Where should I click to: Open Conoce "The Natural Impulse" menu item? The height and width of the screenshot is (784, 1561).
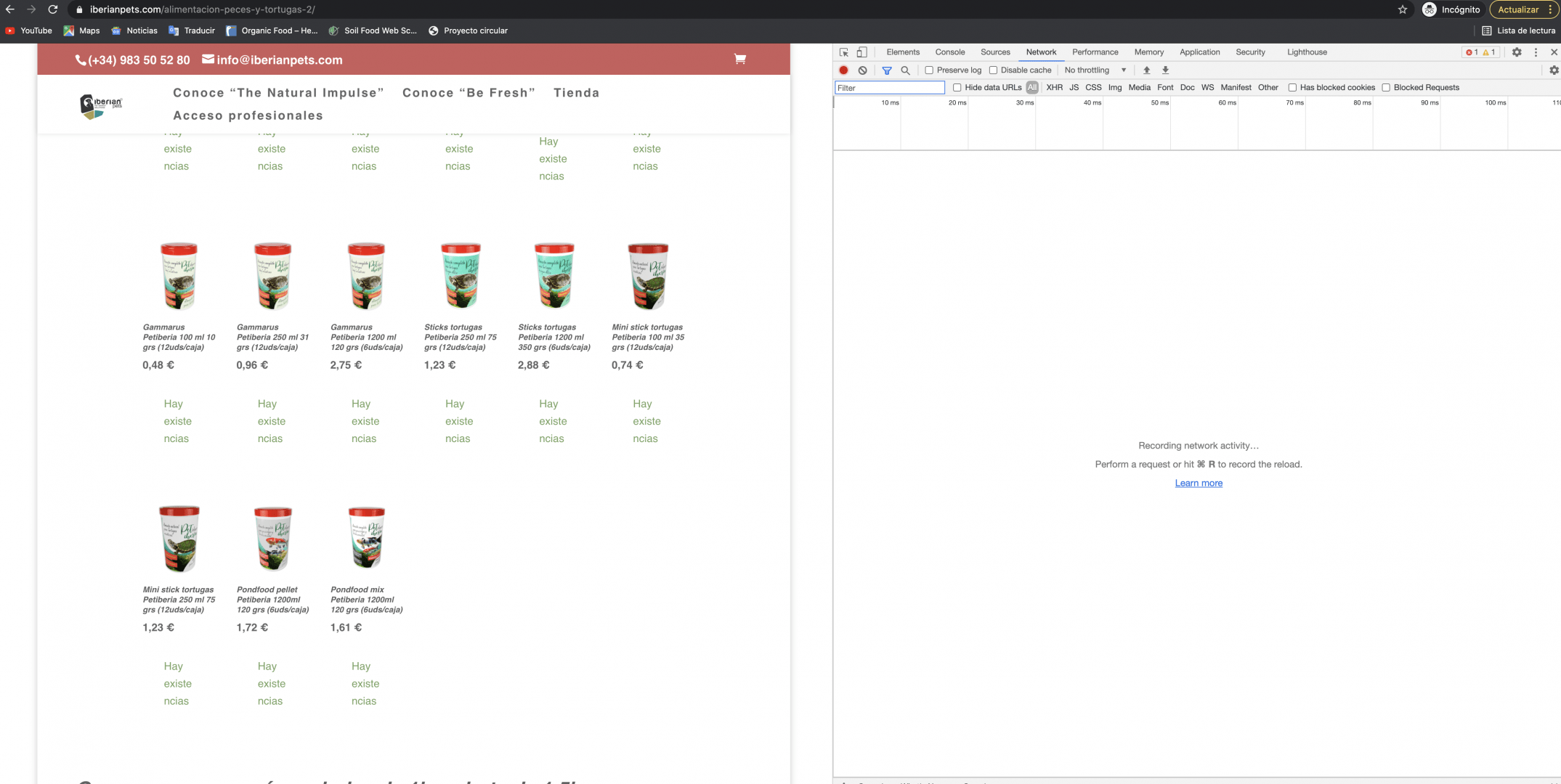(278, 93)
